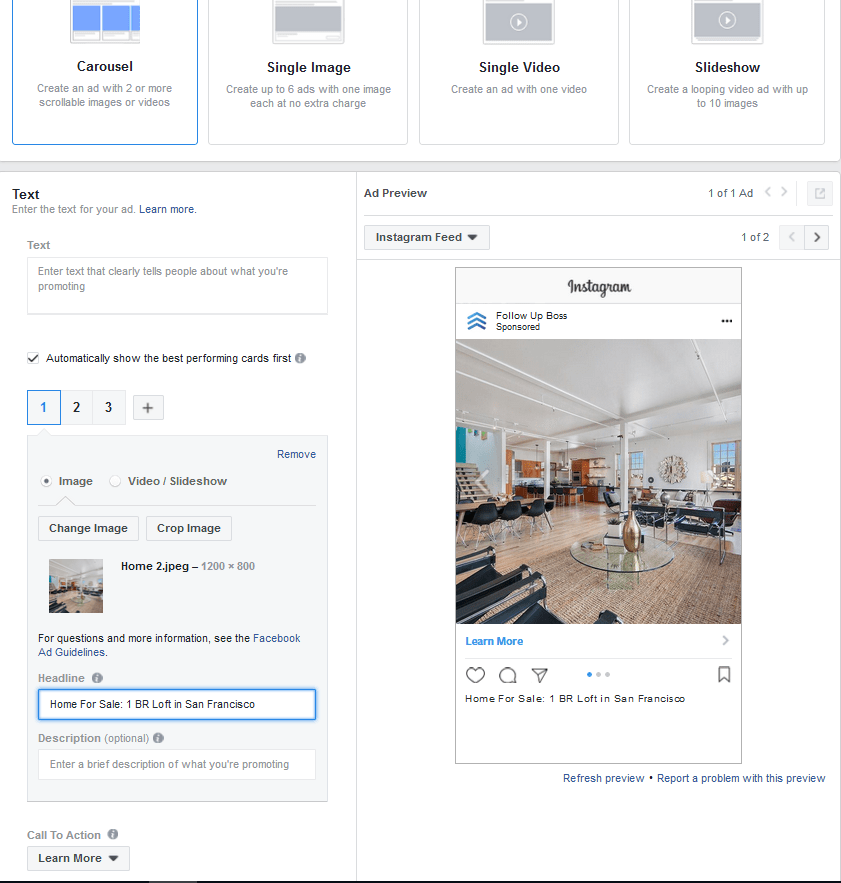The image size is (841, 883).
Task: Switch to carousel card 2 tab
Action: [77, 407]
